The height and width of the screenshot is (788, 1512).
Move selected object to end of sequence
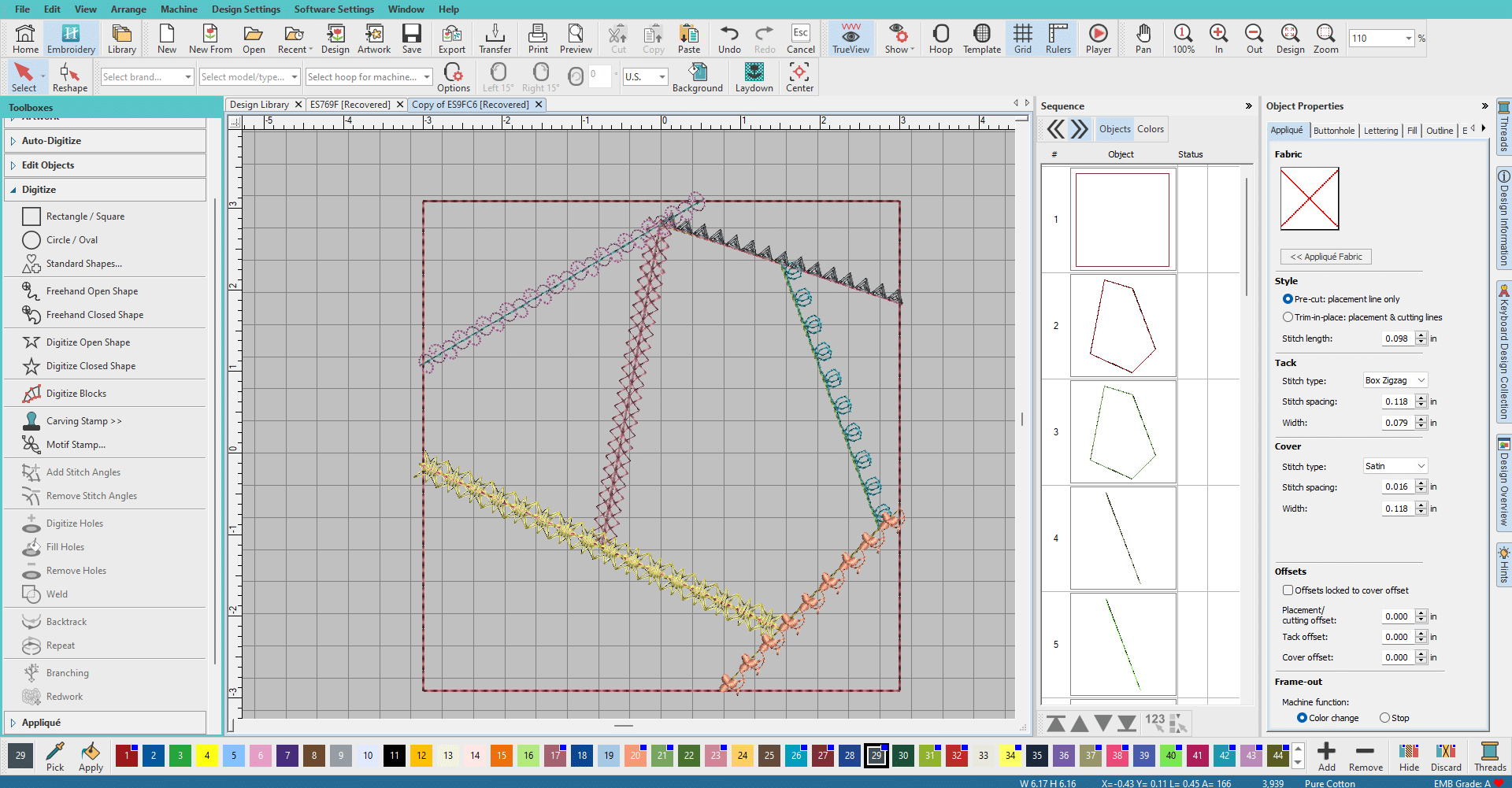click(x=1127, y=723)
